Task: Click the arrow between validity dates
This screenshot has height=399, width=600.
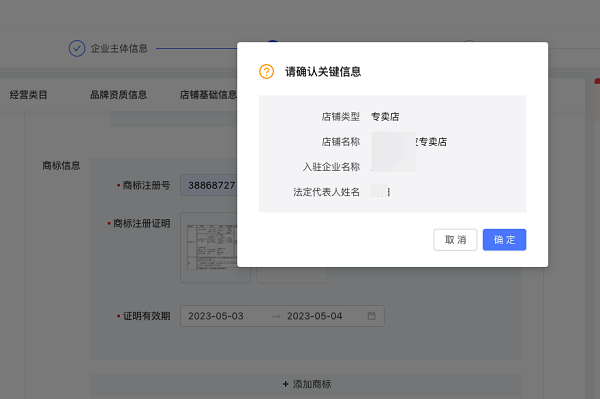Action: (276, 316)
